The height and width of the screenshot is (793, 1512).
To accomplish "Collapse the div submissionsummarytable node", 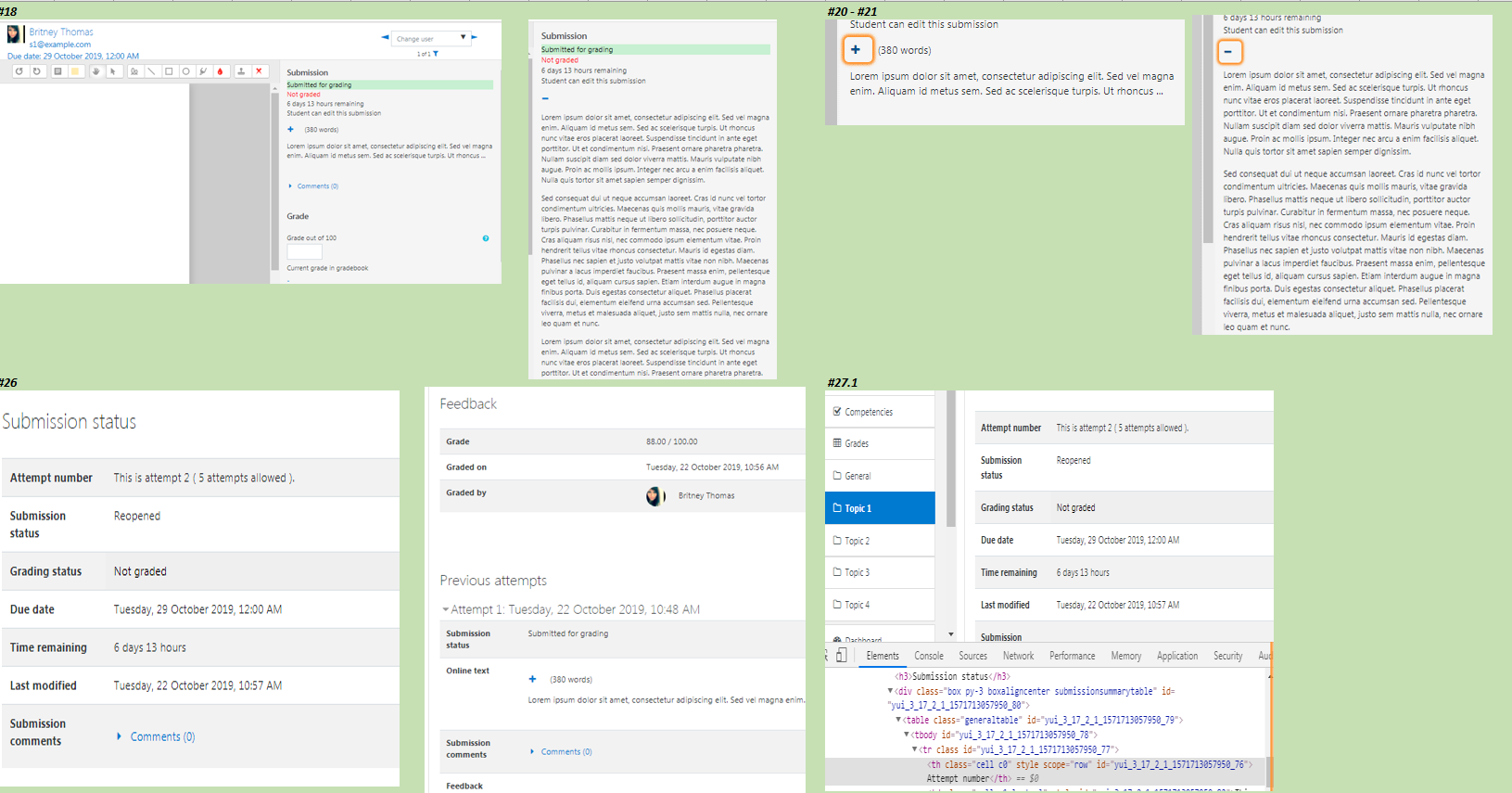I will point(891,691).
